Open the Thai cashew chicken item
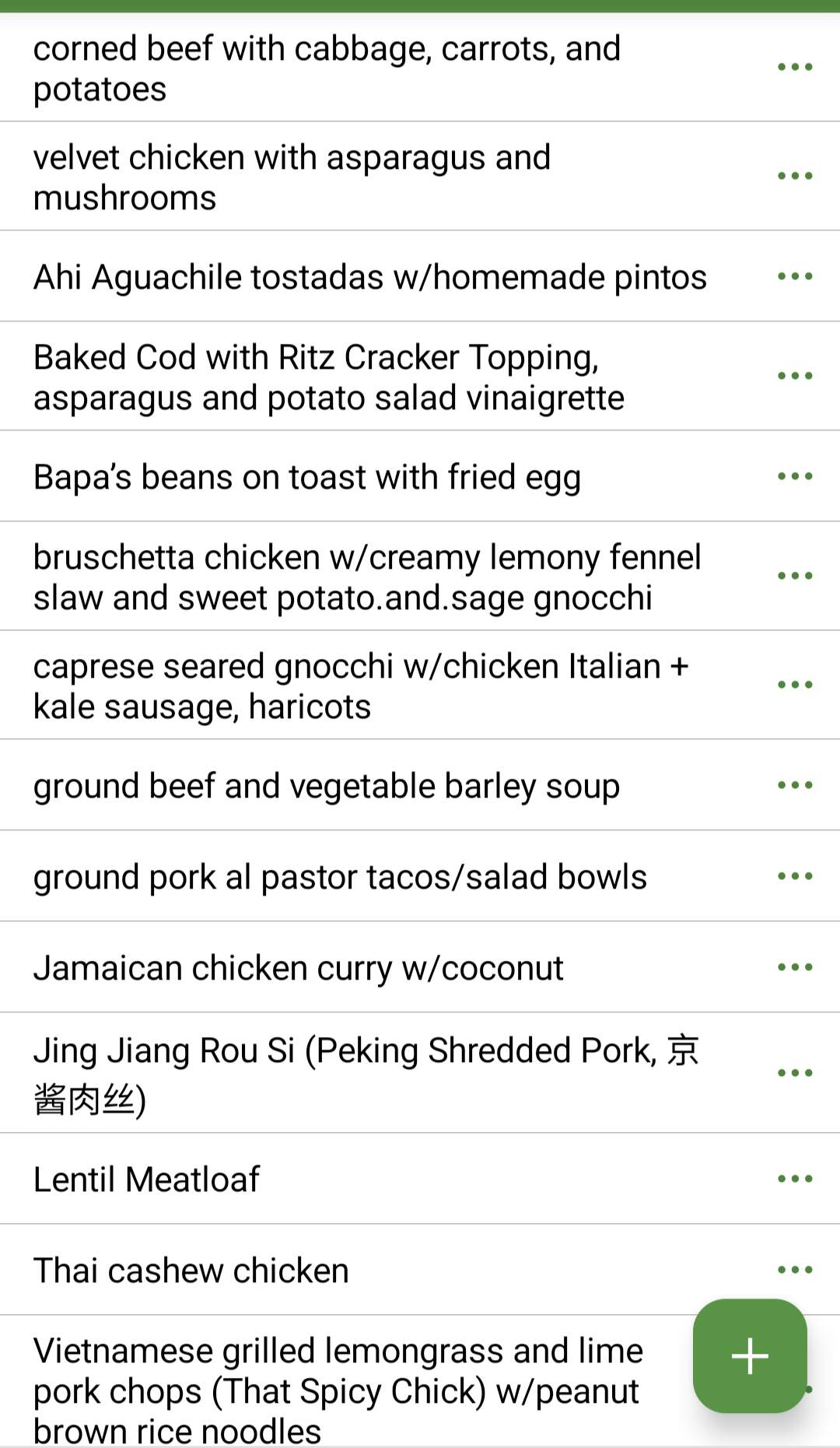 coord(191,1271)
